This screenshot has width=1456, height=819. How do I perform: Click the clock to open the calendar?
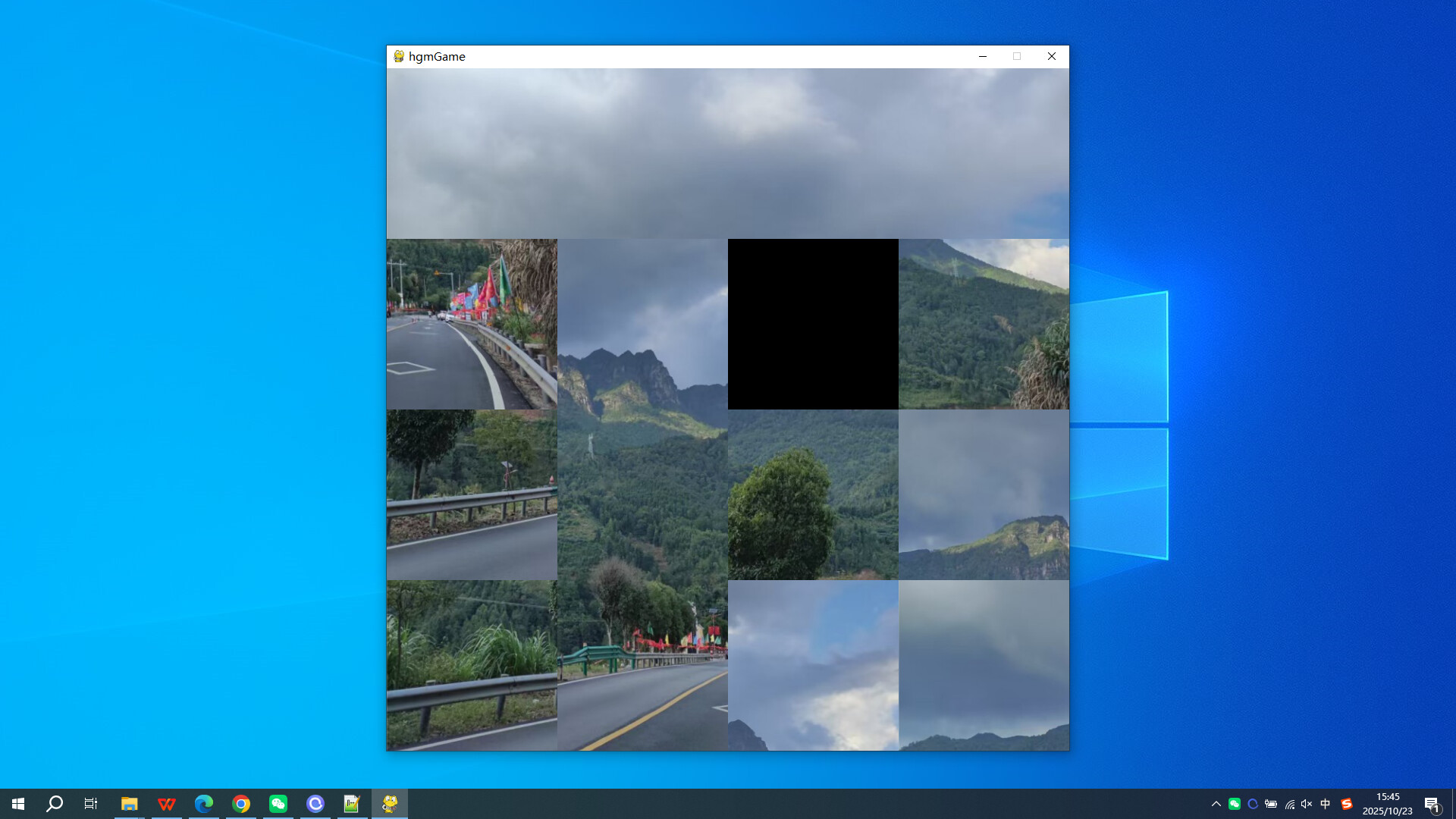(x=1389, y=803)
